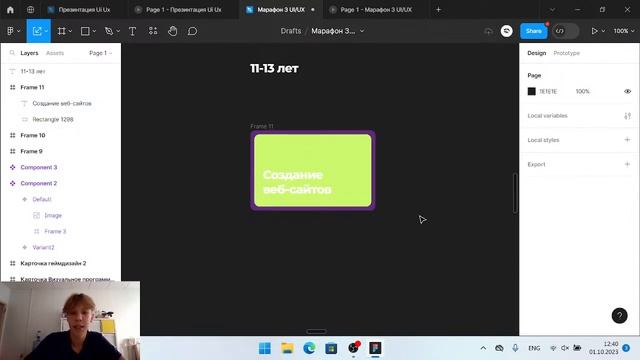Viewport: 640px width, 360px height.
Task: Open Microsoft Edge from taskbar
Action: click(x=309, y=348)
